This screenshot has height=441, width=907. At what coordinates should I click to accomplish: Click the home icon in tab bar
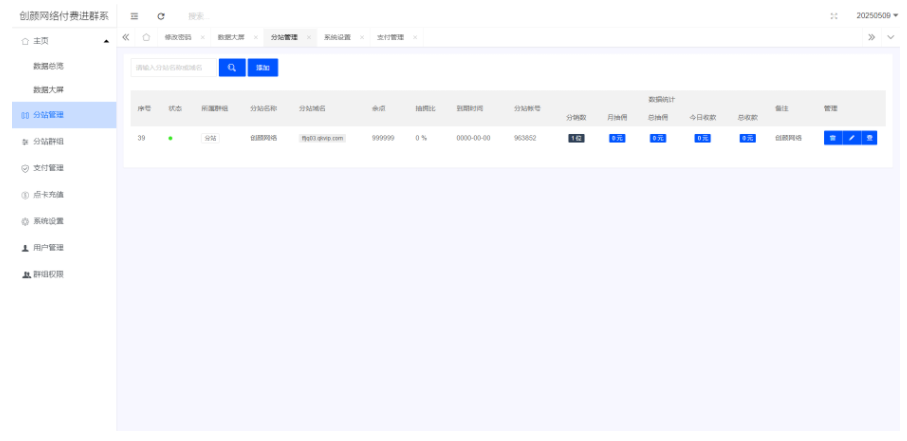(x=146, y=37)
